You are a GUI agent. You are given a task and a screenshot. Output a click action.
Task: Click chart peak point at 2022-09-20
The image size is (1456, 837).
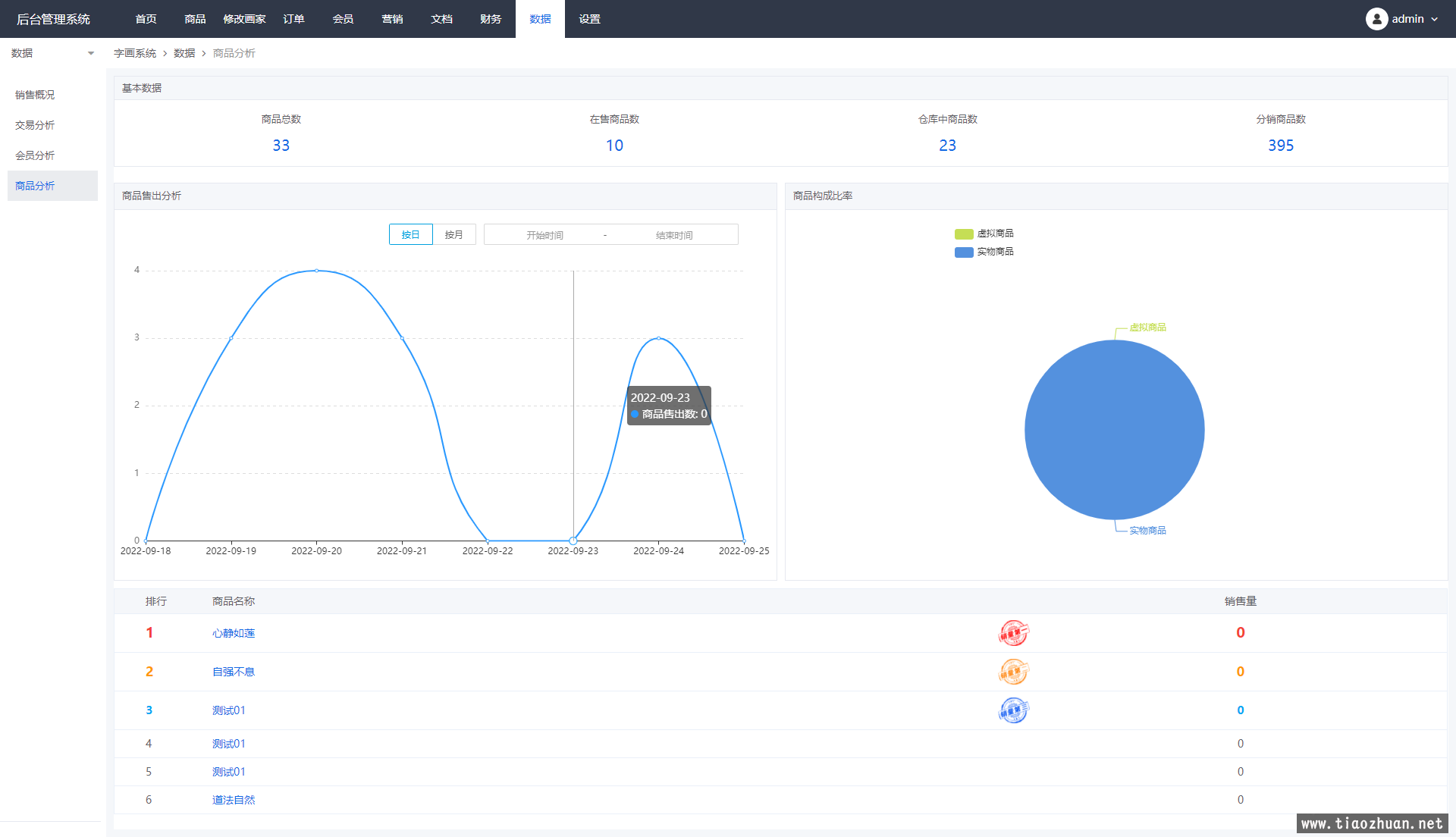point(316,271)
